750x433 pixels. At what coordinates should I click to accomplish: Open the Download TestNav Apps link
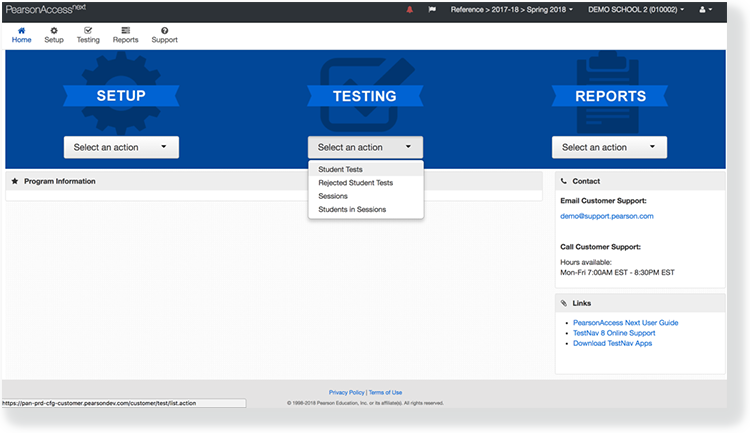(x=612, y=343)
